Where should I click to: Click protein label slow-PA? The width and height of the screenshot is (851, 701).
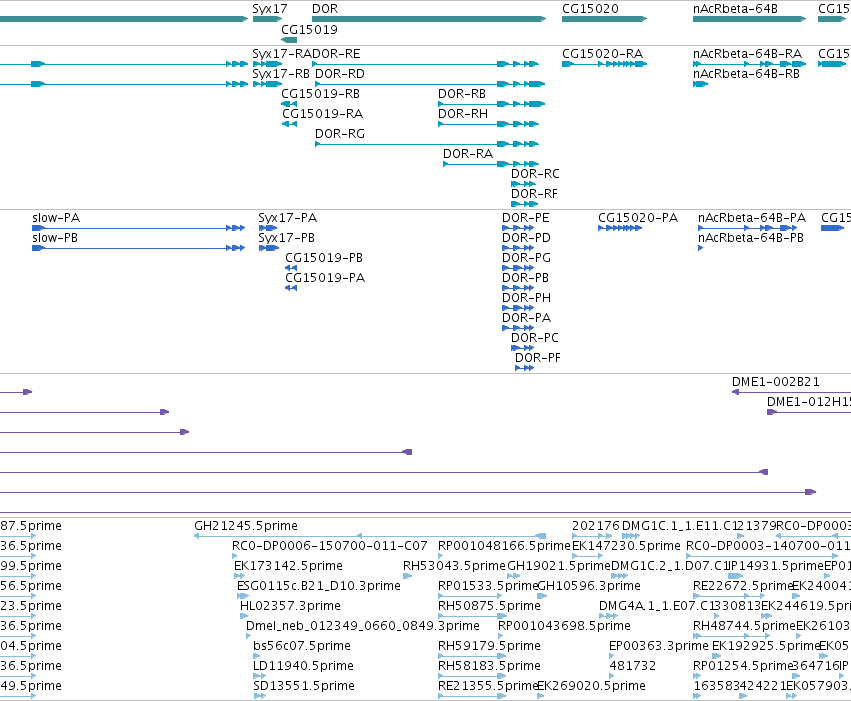[56, 218]
